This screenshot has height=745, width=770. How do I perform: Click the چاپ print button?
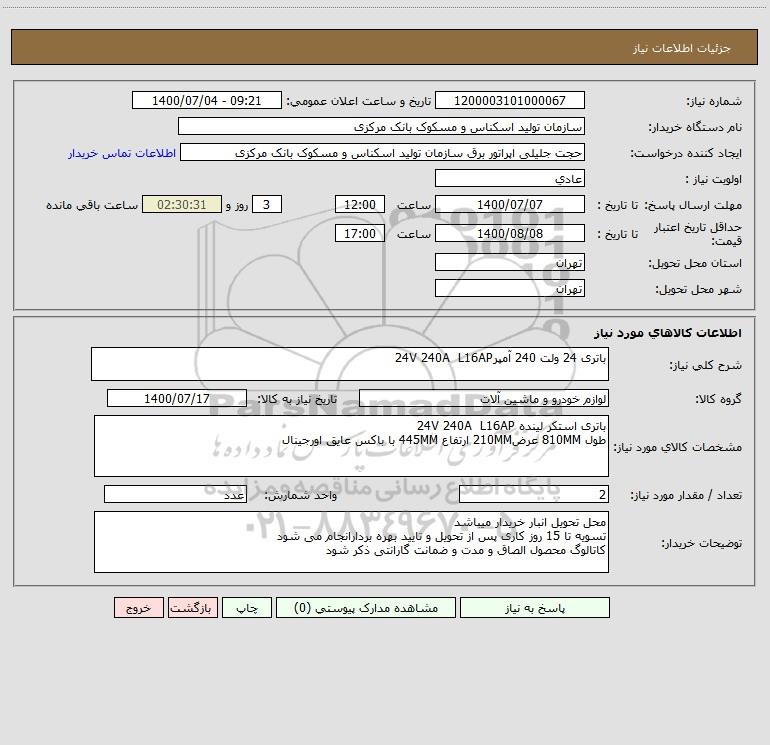click(247, 607)
